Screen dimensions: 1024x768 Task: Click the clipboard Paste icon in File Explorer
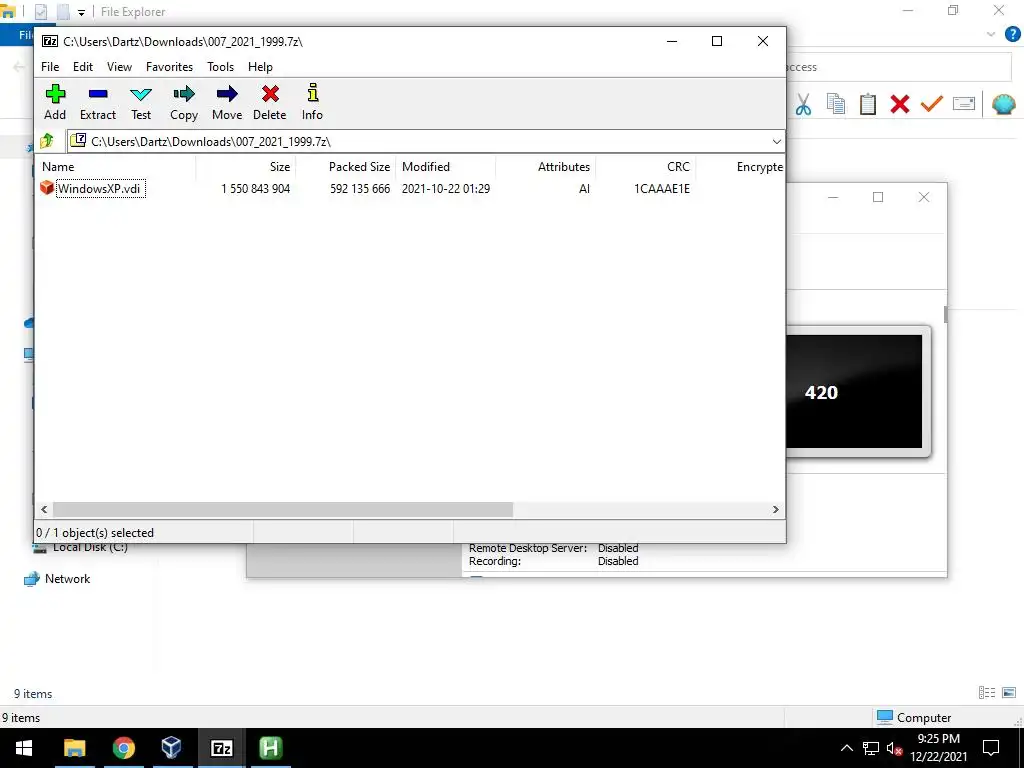867,104
